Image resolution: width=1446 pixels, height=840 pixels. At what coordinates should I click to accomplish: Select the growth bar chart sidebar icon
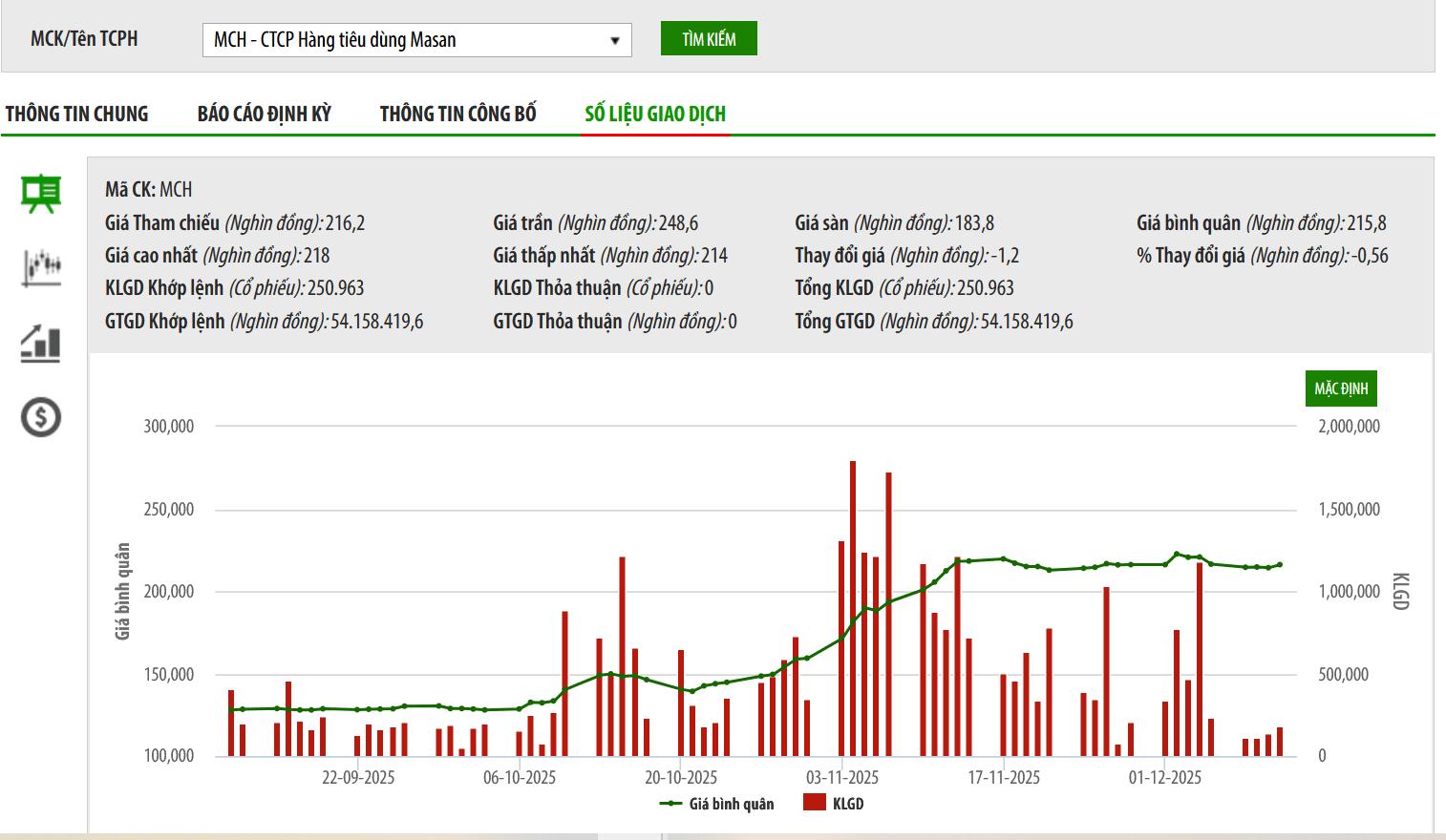(41, 343)
